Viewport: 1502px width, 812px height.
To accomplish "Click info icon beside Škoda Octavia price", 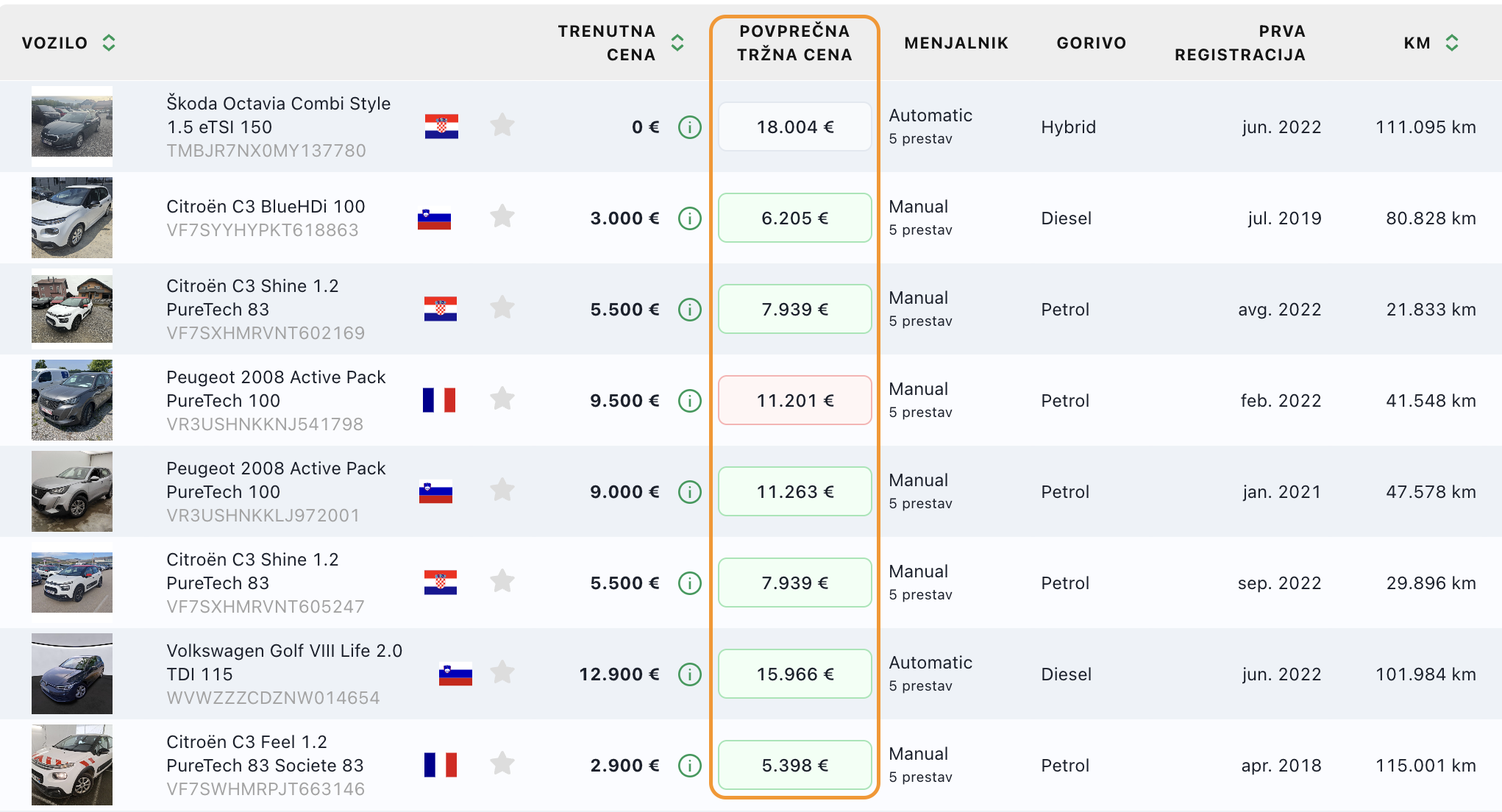I will point(689,127).
